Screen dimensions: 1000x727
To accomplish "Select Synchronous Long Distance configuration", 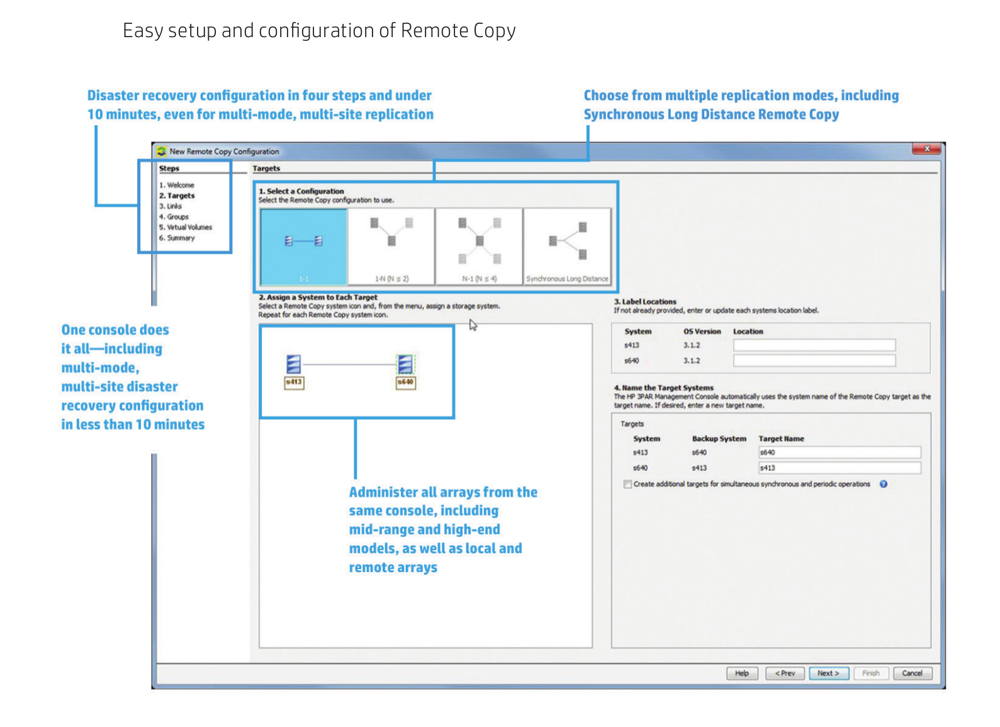I will (567, 246).
